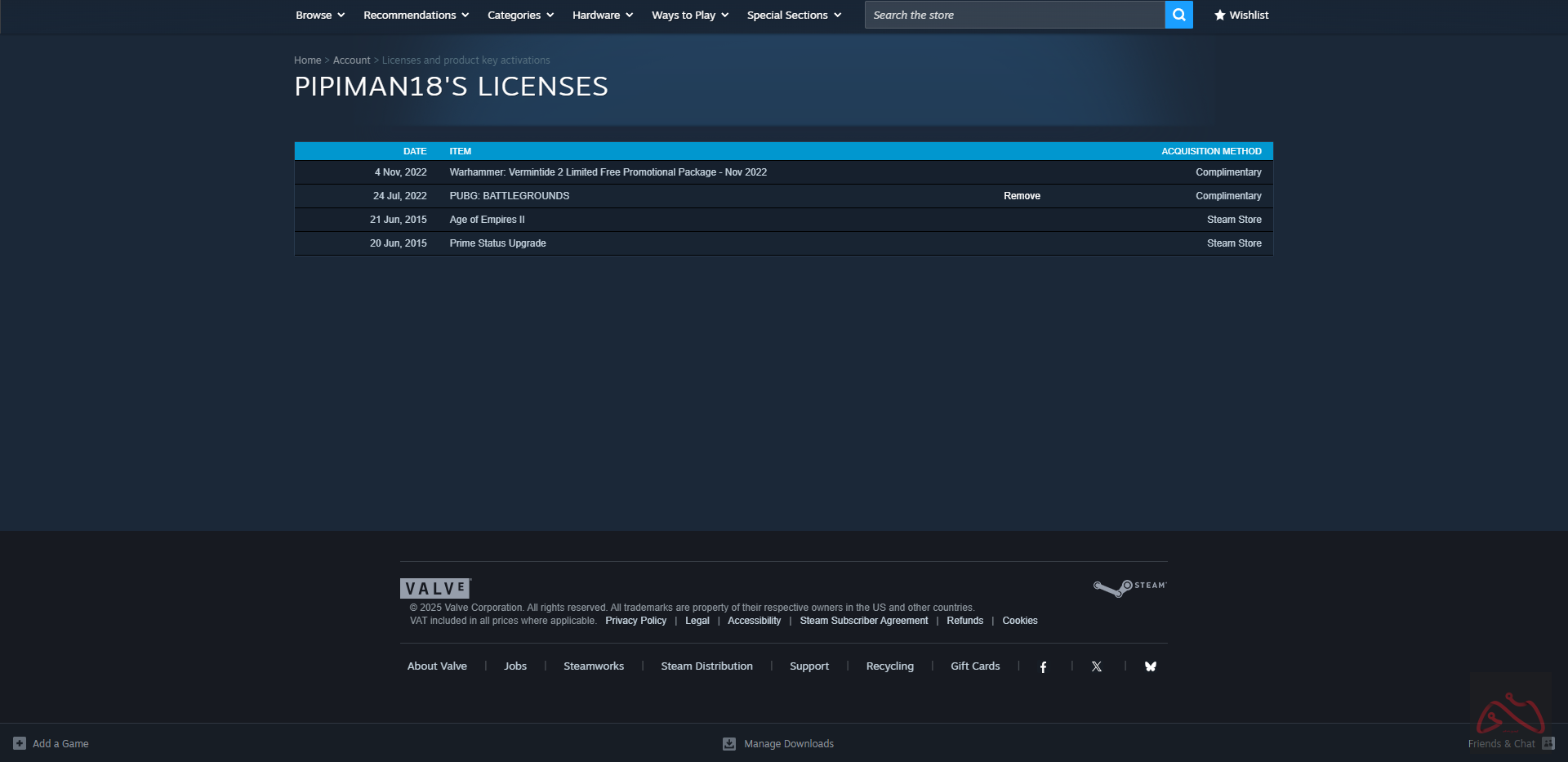1568x762 pixels.
Task: Click the Steam logo in footer
Action: tap(1129, 588)
